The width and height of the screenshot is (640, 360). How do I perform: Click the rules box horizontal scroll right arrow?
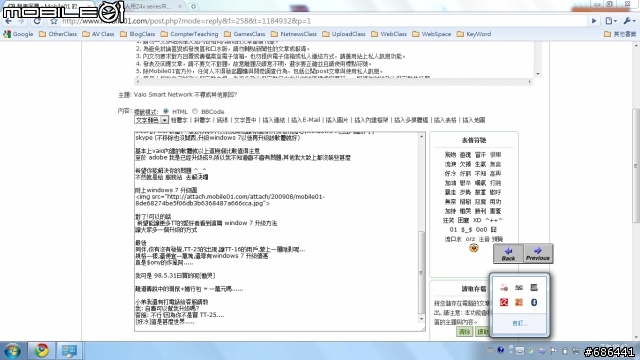pos(530,82)
